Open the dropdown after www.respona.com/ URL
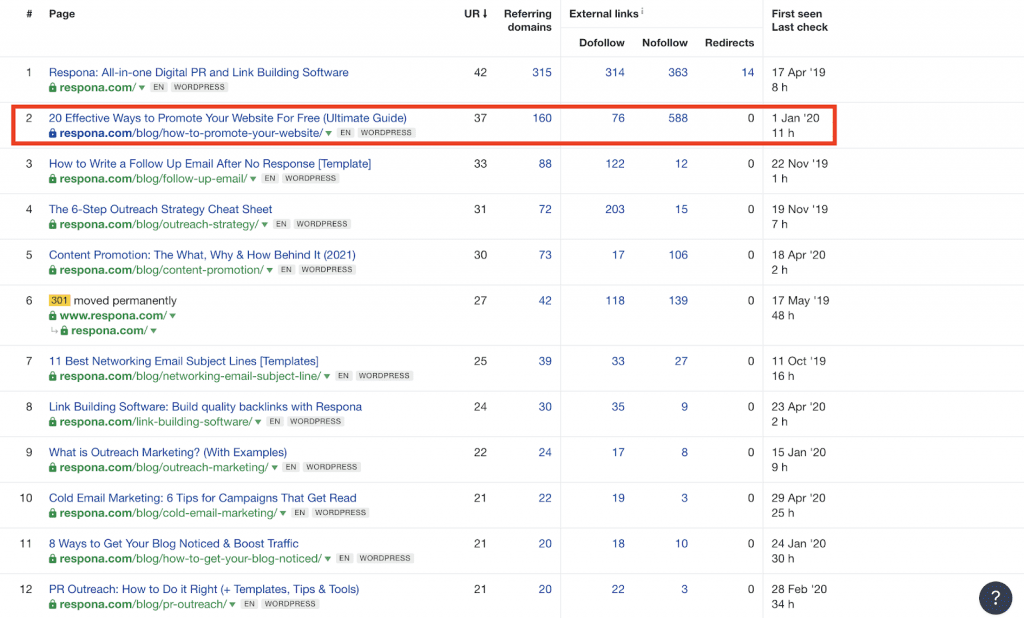This screenshot has height=618, width=1024. tap(172, 316)
